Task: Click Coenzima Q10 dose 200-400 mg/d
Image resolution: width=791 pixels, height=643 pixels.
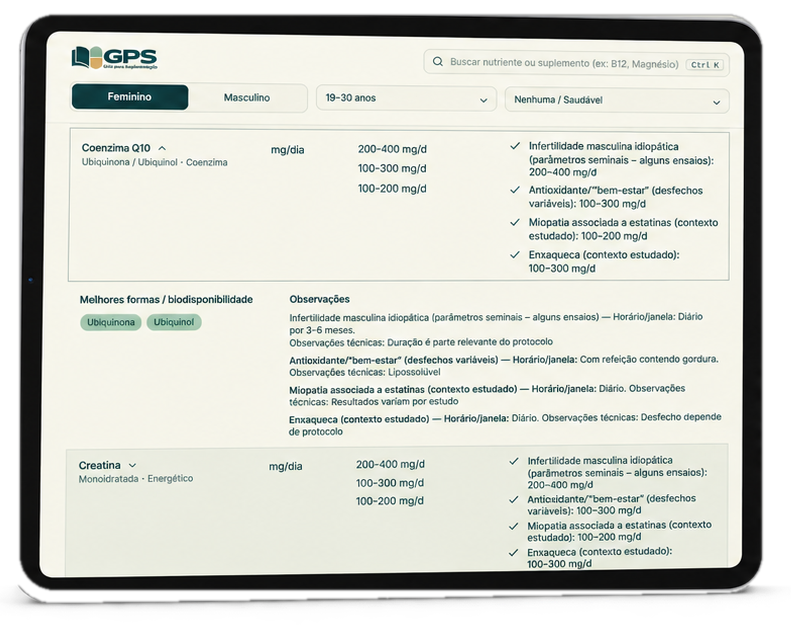Action: [x=392, y=149]
